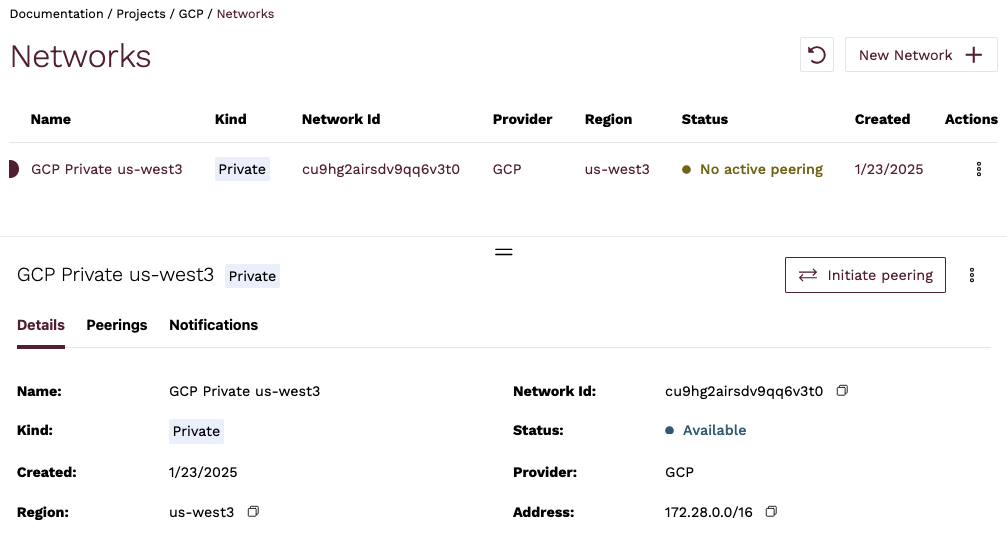Select the Details tab
The image size is (1007, 549).
tap(41, 325)
